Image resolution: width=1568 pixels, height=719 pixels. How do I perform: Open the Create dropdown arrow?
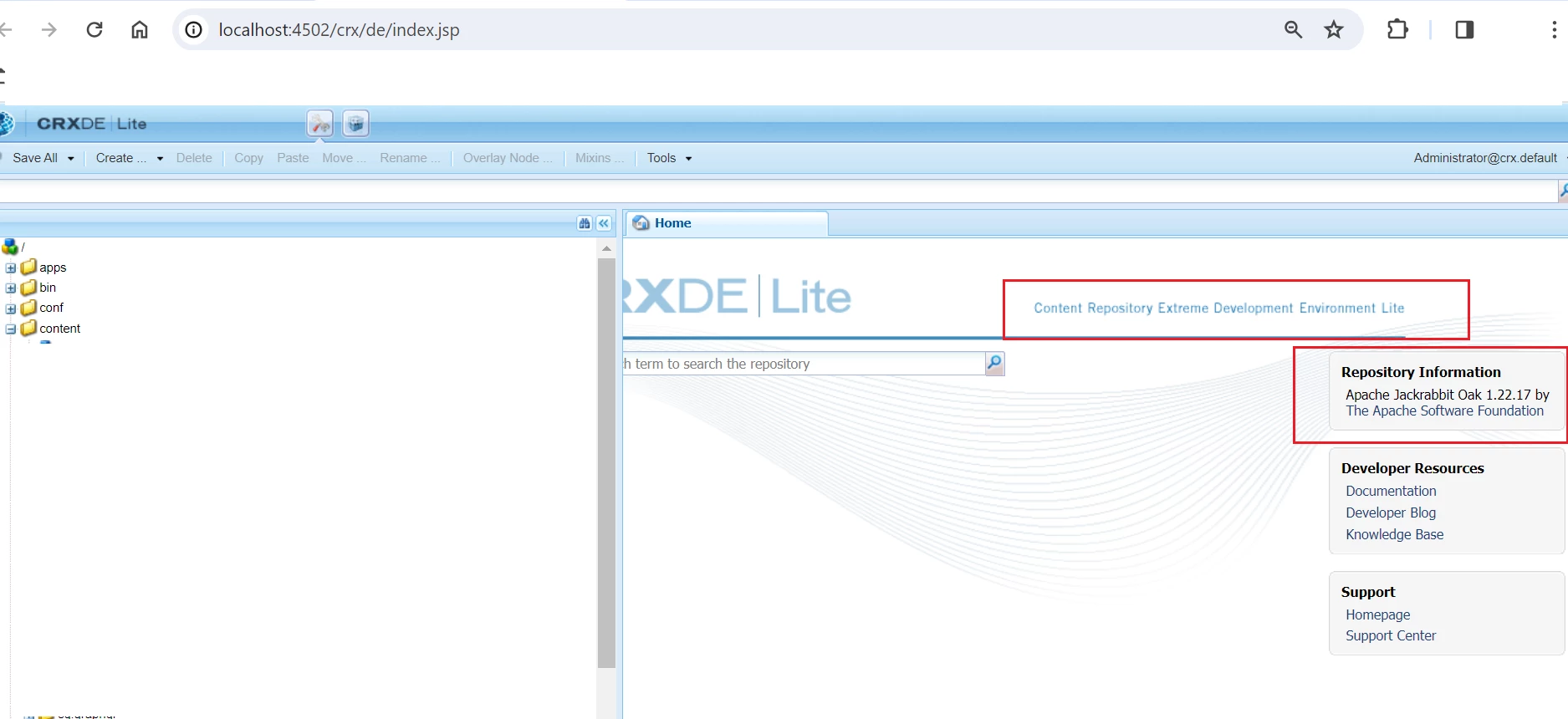coord(160,158)
